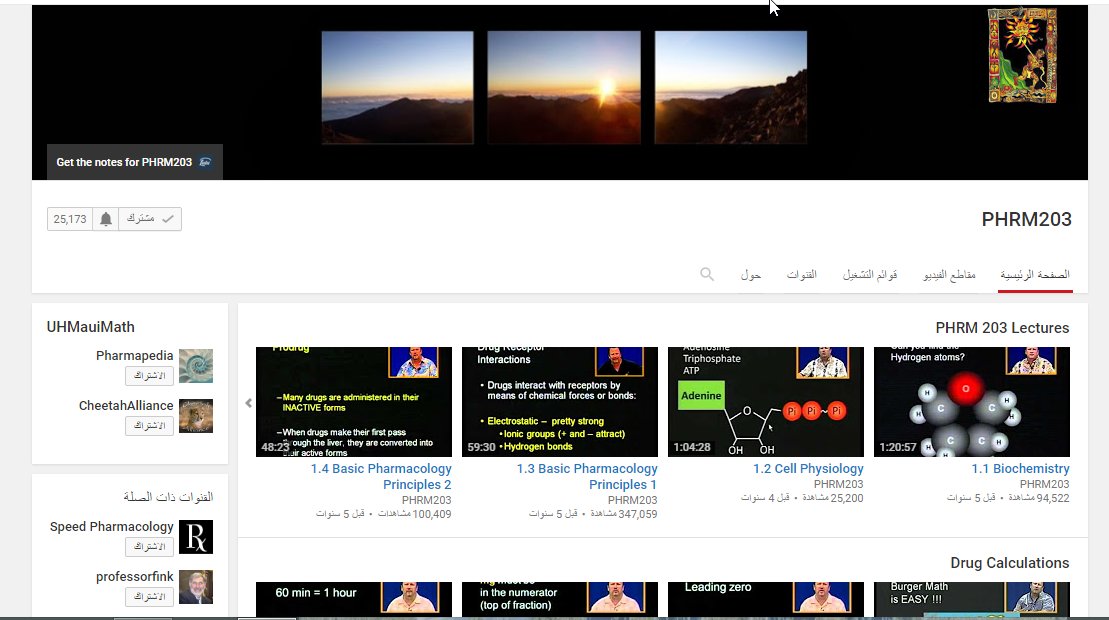This screenshot has height=620, width=1109.
Task: Open the CheetahAlliance channel name
Action: click(x=126, y=406)
